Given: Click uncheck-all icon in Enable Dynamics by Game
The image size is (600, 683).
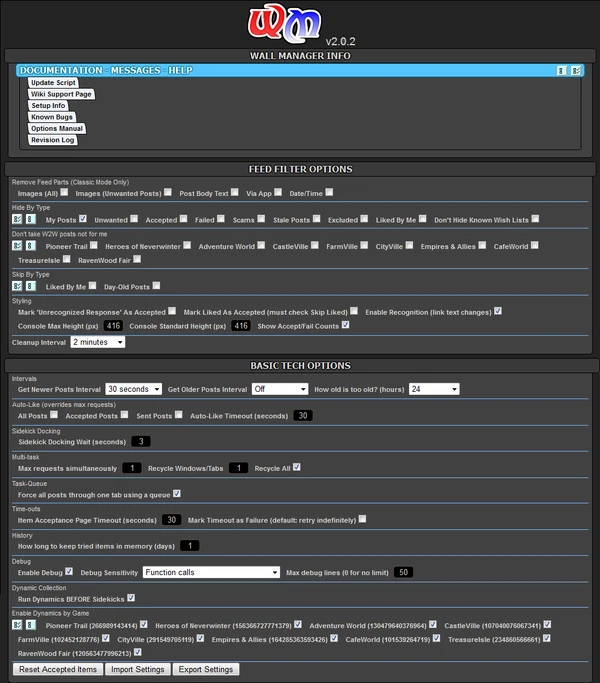Looking at the screenshot, I should coord(30,625).
